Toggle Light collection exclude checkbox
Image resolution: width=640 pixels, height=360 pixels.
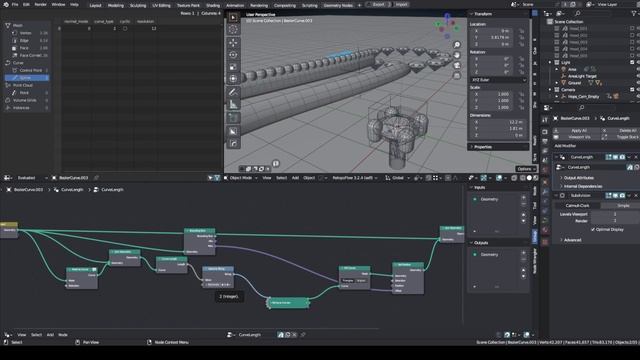tap(632, 62)
